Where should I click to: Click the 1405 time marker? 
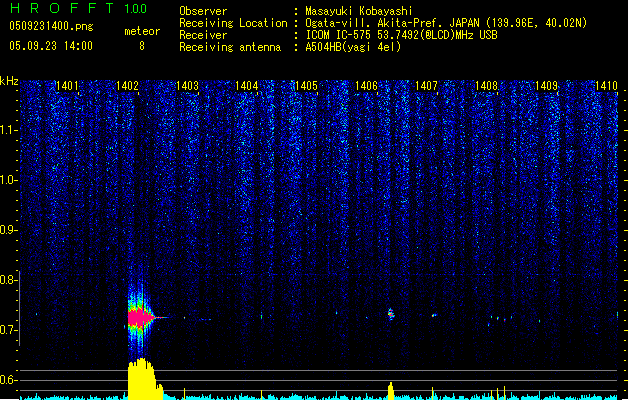306,86
